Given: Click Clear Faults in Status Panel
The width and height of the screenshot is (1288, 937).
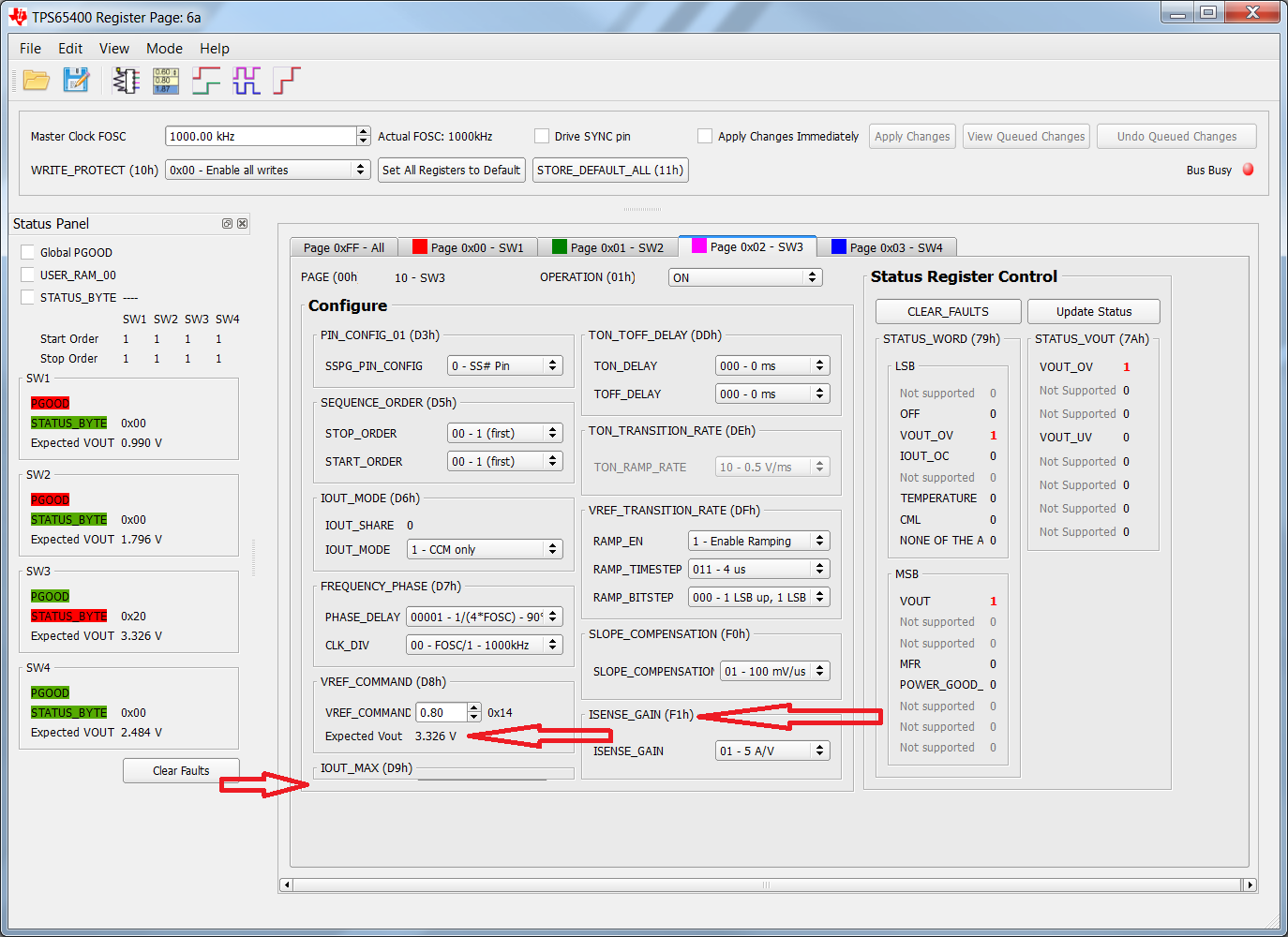Looking at the screenshot, I should coord(181,770).
